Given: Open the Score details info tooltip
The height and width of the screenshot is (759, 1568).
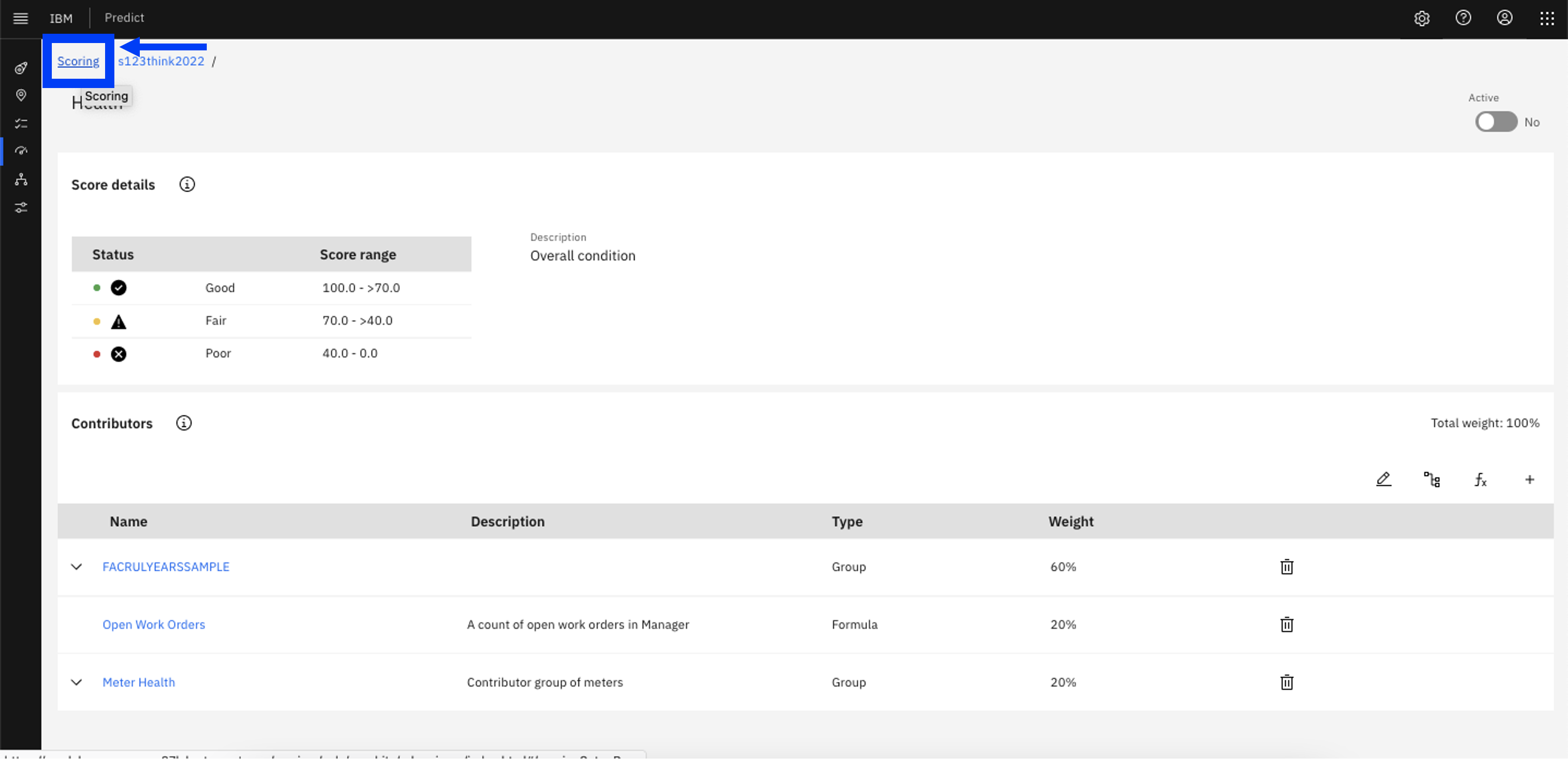Looking at the screenshot, I should click(x=186, y=184).
